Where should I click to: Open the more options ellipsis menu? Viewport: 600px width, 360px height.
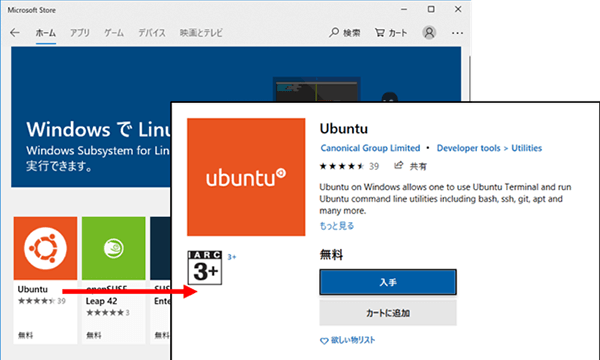pos(457,33)
